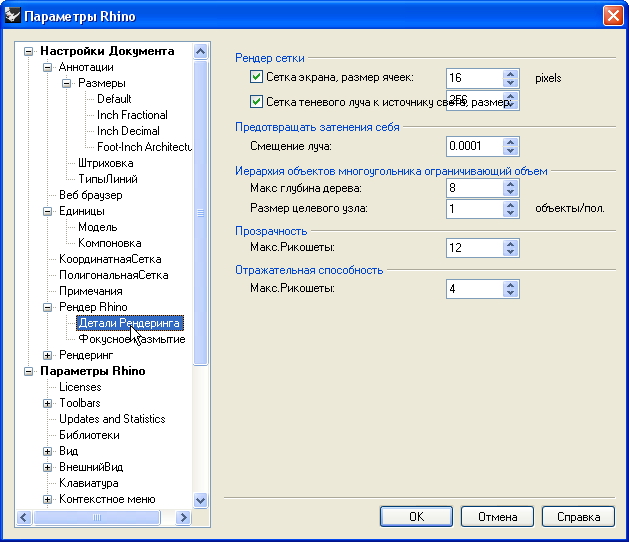Screen dimensions: 629x542
Task: Decrease Смещение луча value
Action: click(510, 151)
